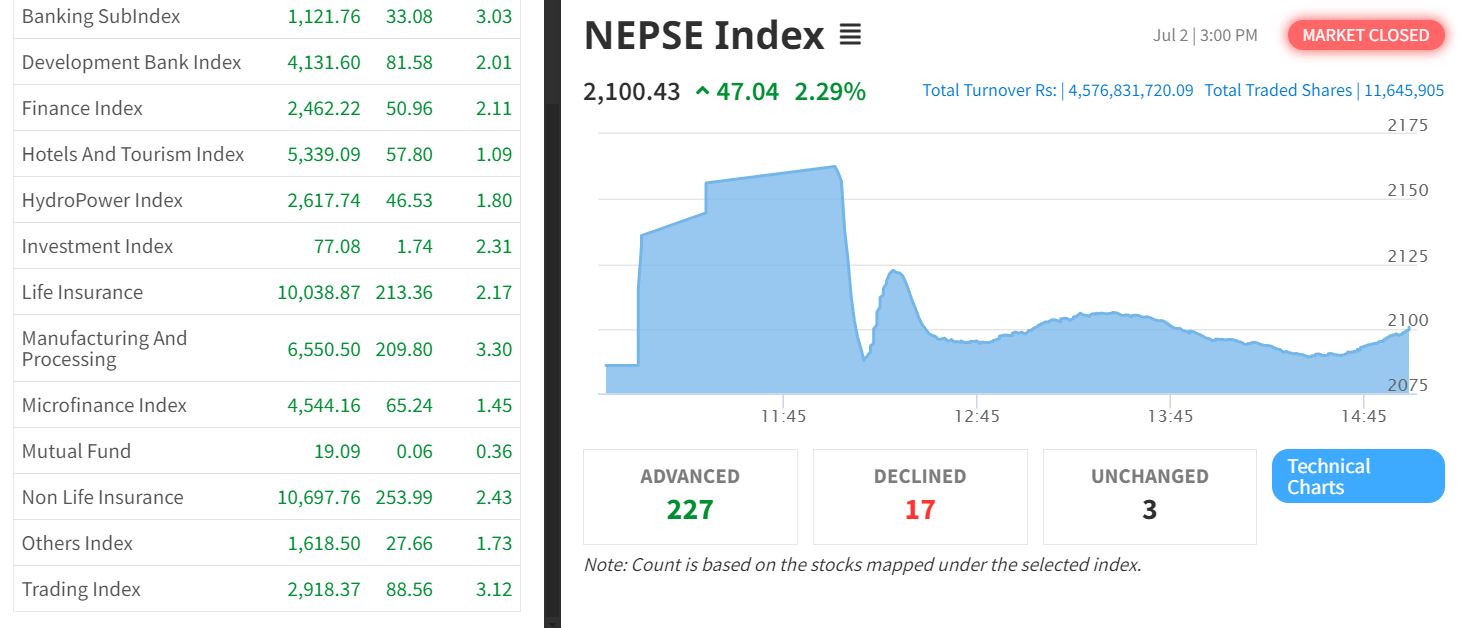
Task: Select the Trading Index row
Action: point(267,589)
